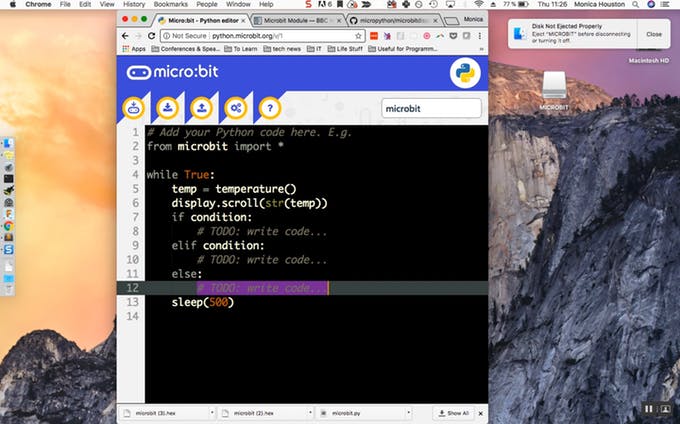Click the micro:bit logo in the header
The height and width of the screenshot is (424, 680).
[x=173, y=72]
